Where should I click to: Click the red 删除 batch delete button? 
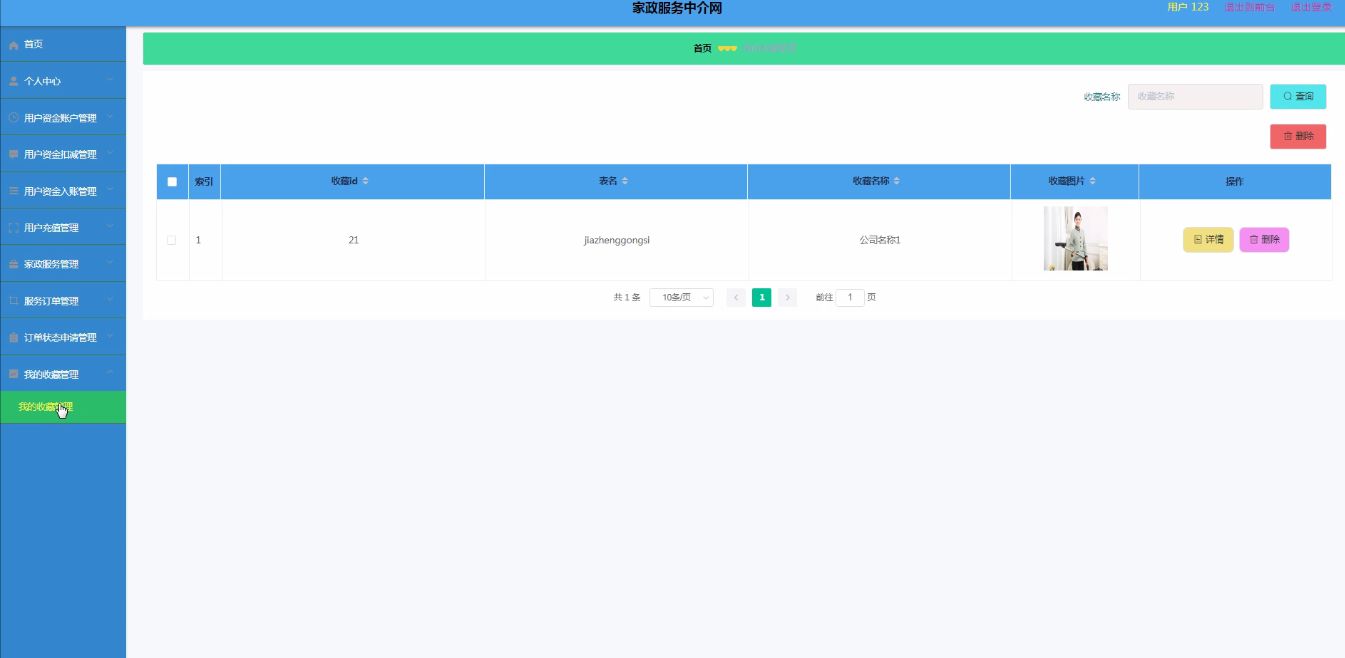(1298, 136)
